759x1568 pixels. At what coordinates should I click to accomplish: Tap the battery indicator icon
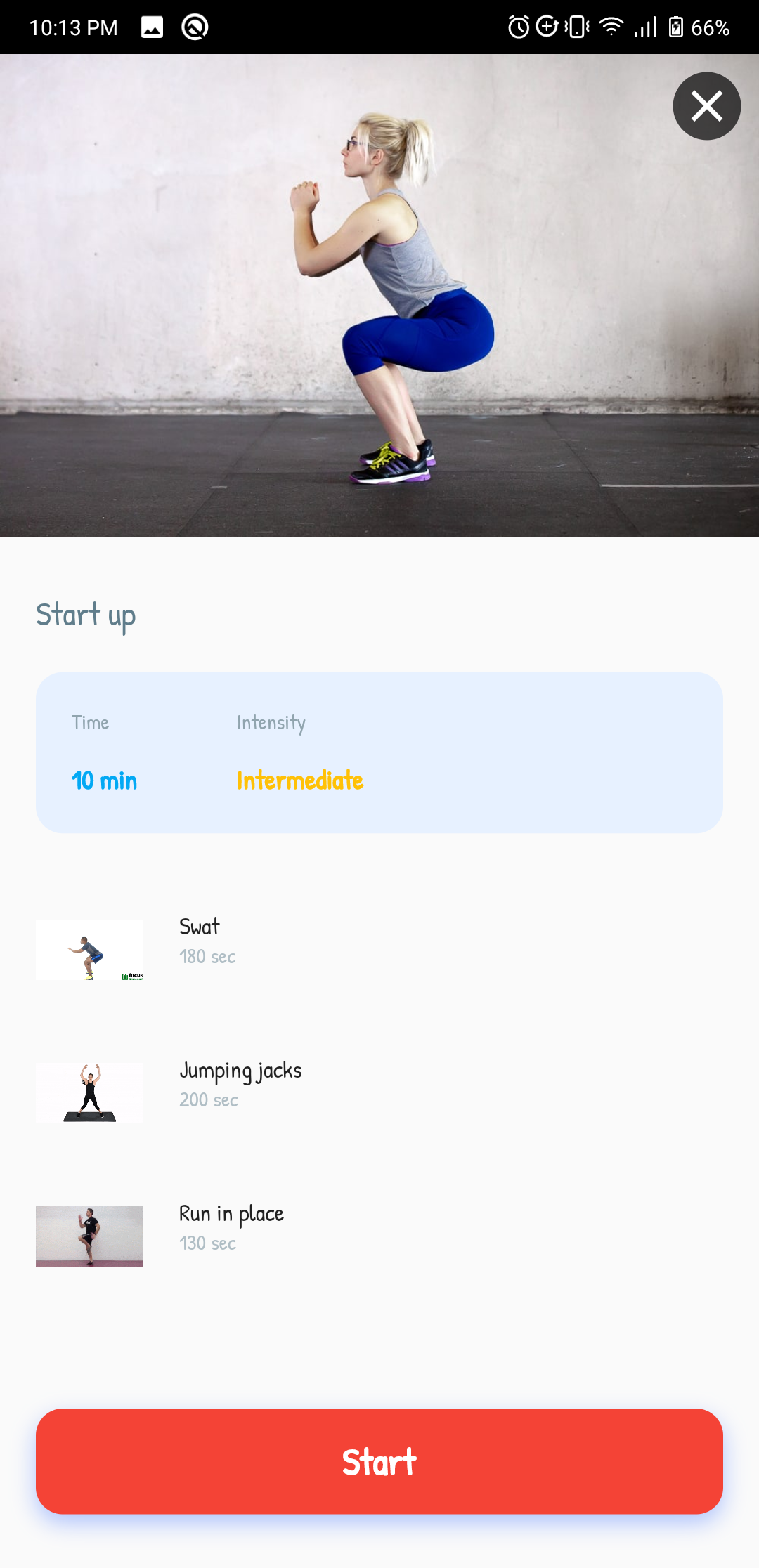(675, 27)
